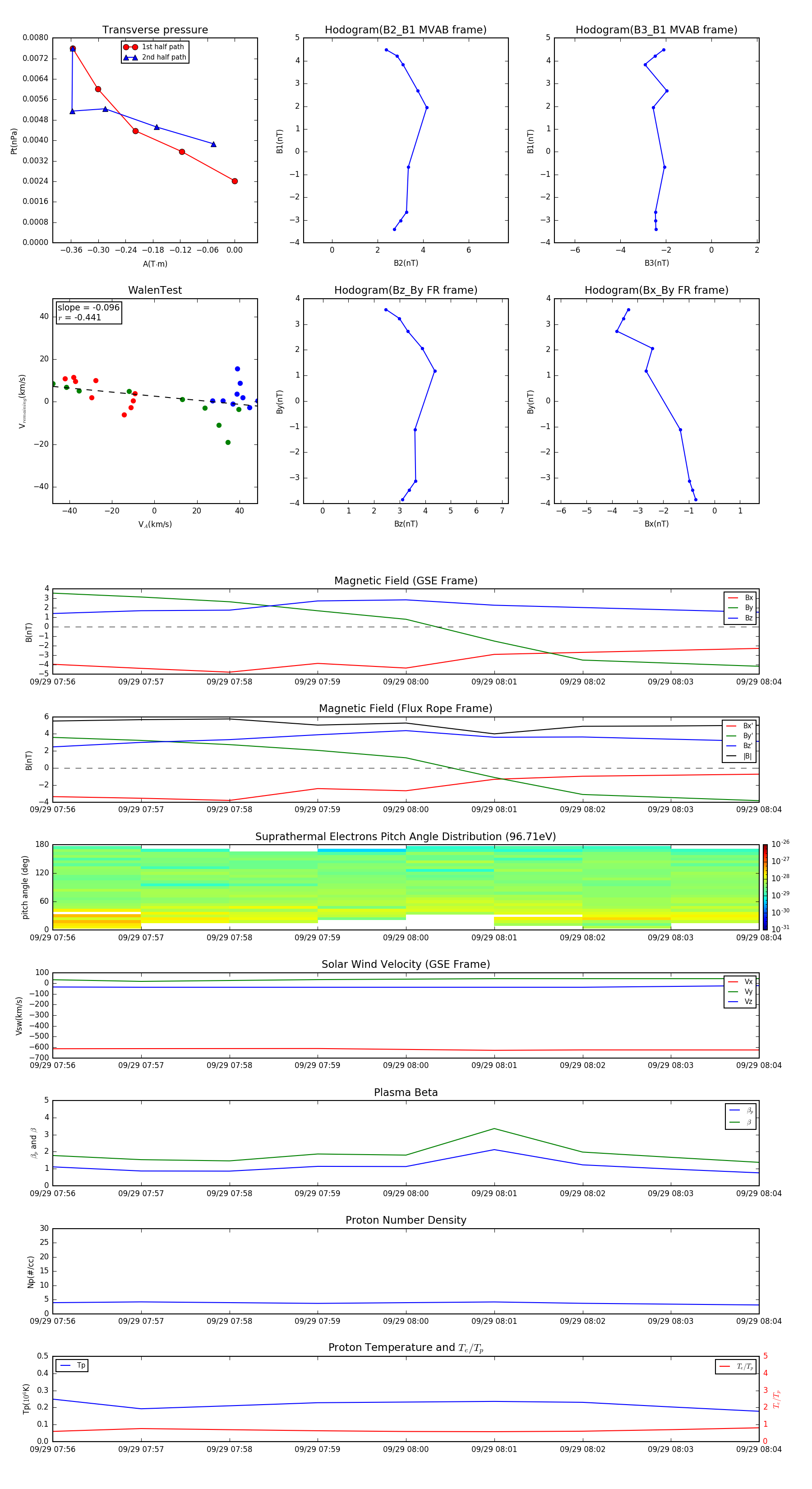The width and height of the screenshot is (812, 1489).
Task: Click the 'Suprathermal Electrons Pitch Angle Distribution' title
Action: 406,837
